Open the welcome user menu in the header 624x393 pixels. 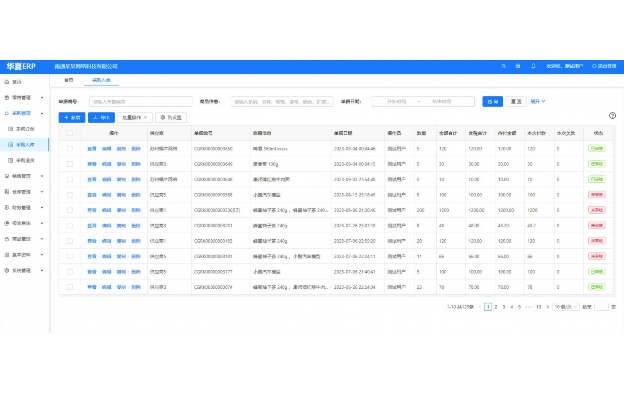coord(565,66)
